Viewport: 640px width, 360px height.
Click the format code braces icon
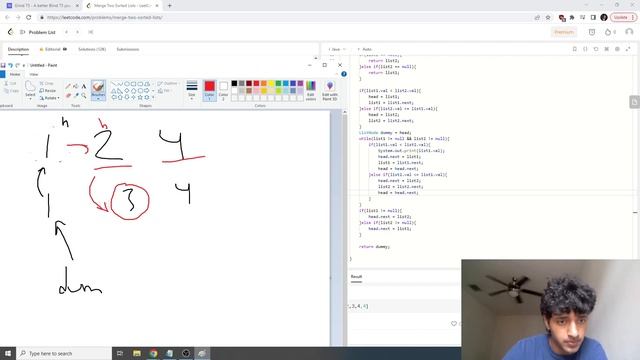pos(585,49)
